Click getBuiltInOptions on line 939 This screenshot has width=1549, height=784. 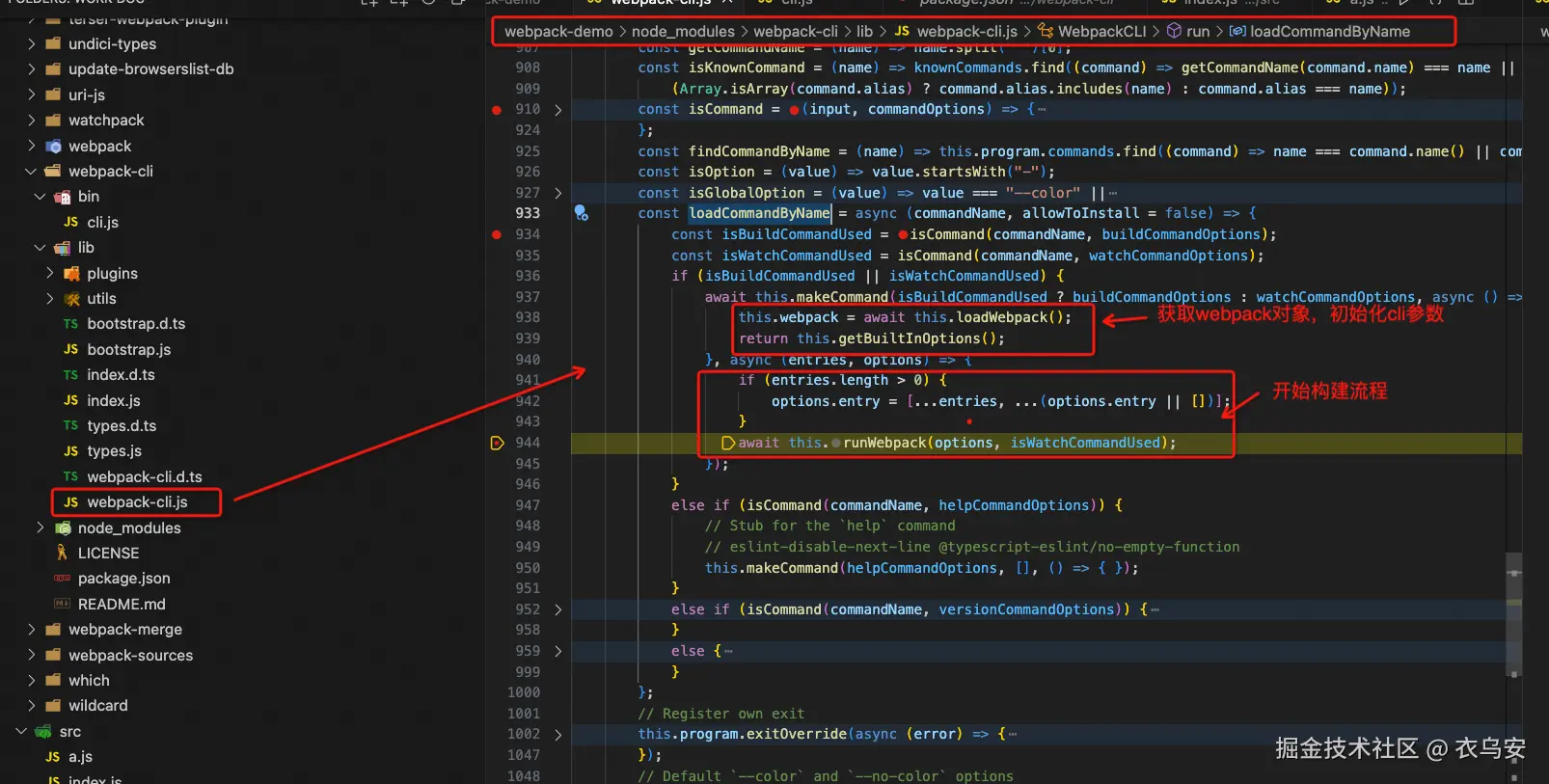(909, 338)
